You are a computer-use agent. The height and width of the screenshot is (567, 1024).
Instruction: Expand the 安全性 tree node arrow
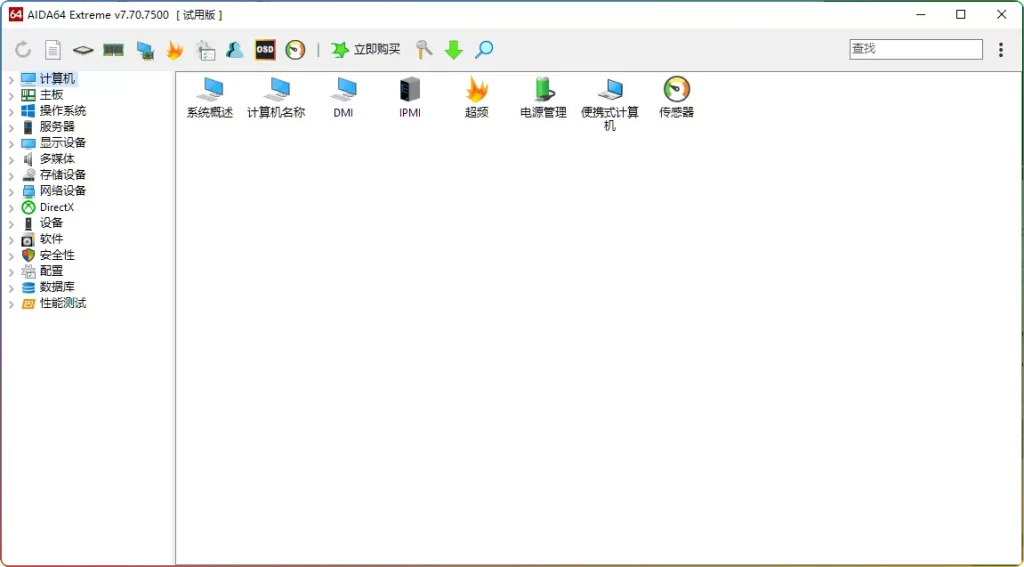11,256
